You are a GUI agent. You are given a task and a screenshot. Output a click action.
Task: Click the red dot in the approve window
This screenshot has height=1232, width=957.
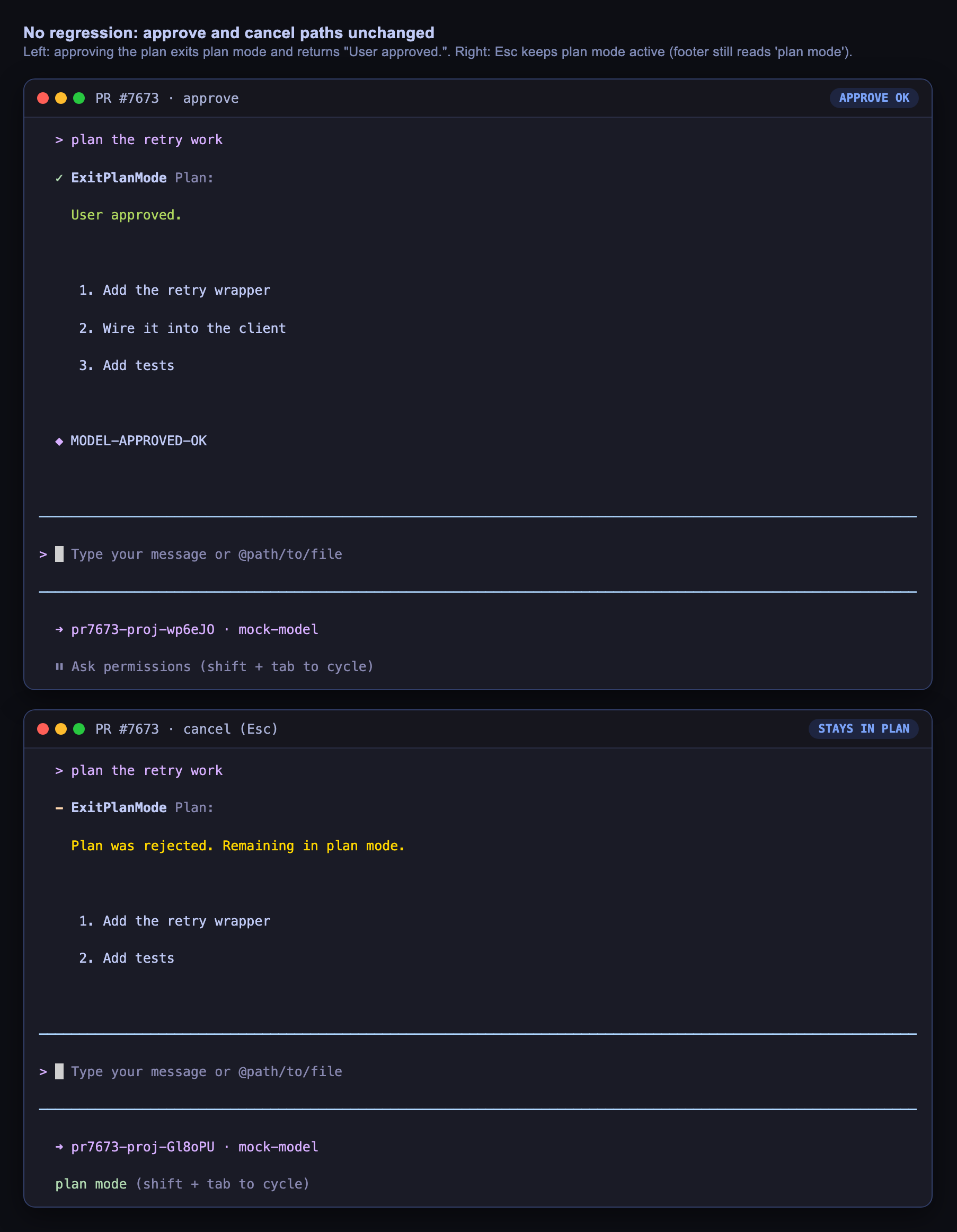pyautogui.click(x=43, y=98)
